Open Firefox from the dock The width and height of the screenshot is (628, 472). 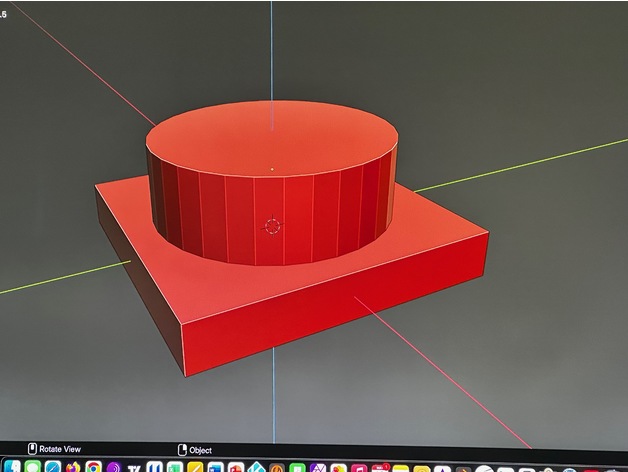click(72, 467)
